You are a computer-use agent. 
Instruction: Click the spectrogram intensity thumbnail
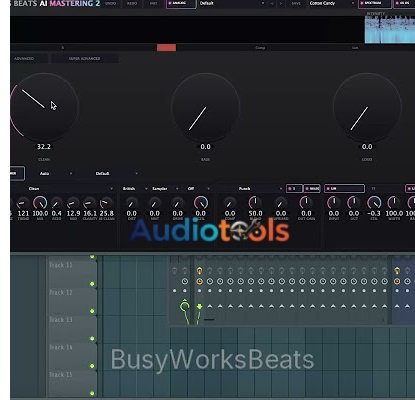pyautogui.click(x=390, y=29)
